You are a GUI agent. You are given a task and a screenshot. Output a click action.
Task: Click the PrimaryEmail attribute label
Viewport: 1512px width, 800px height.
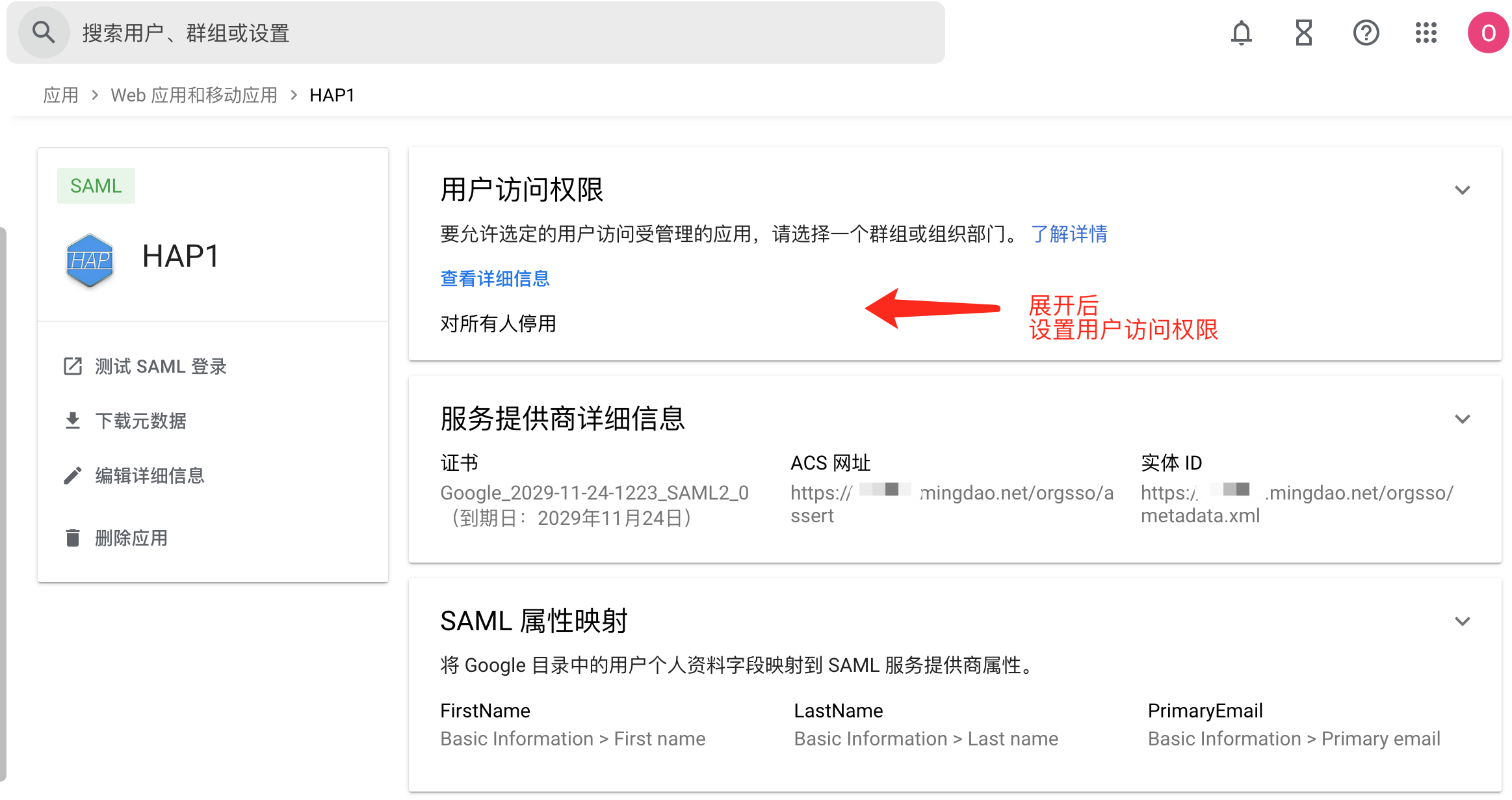[x=1205, y=711]
